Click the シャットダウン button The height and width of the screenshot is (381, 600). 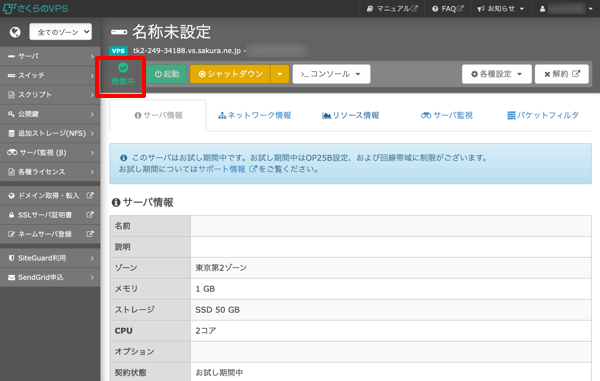pyautogui.click(x=230, y=74)
